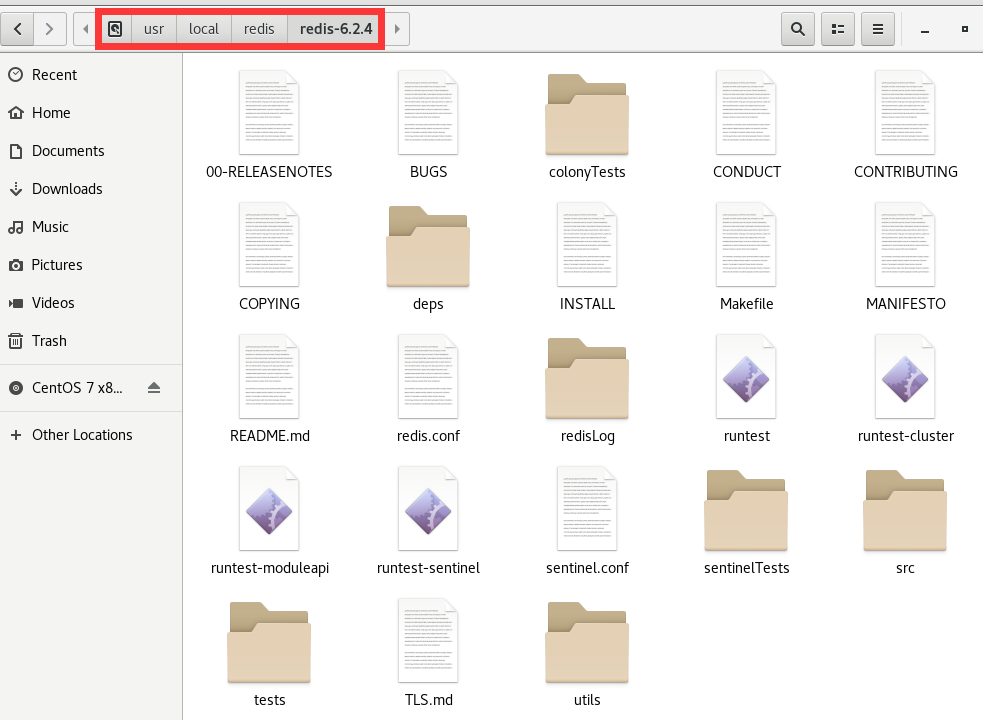Eject the CentOS 7 volume
983x720 pixels.
click(154, 388)
